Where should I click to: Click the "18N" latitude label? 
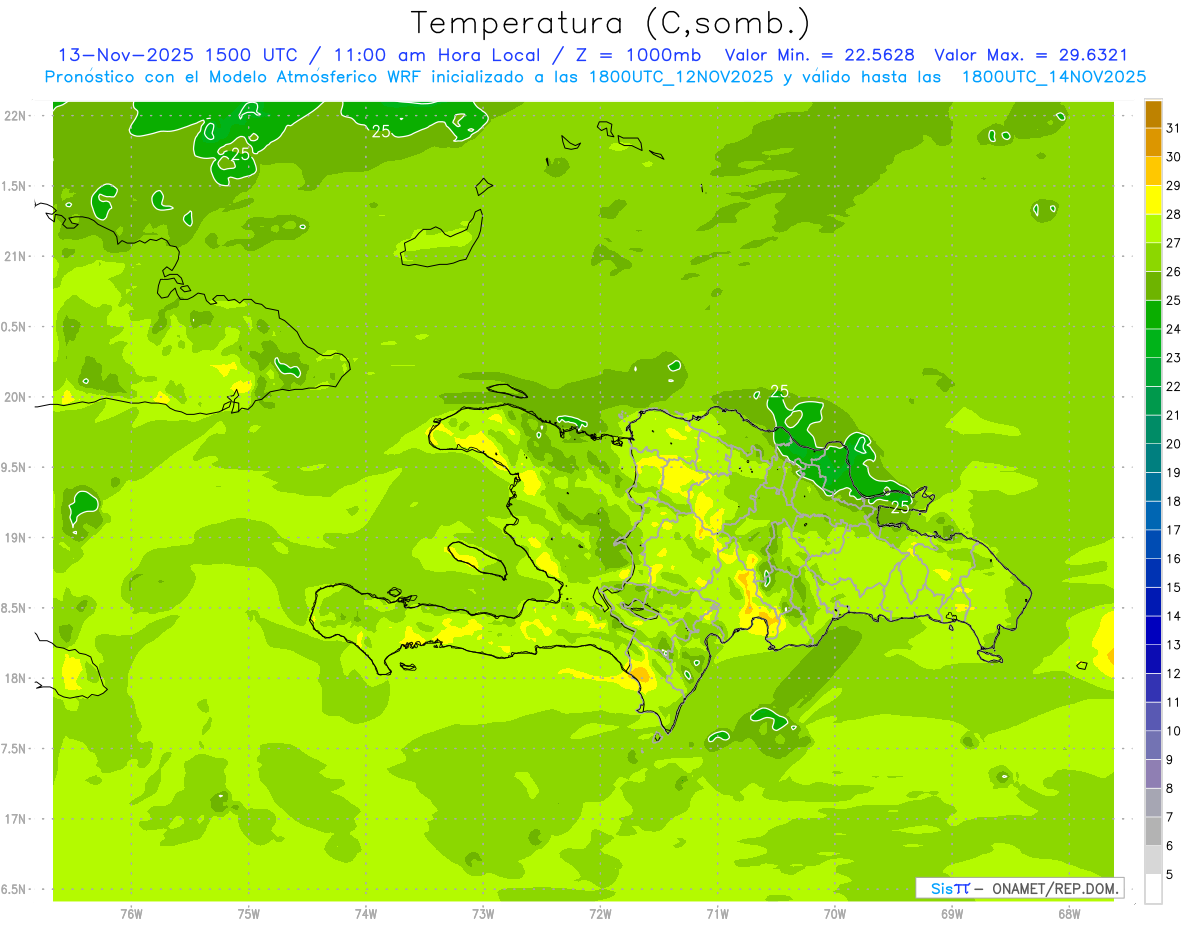[x=14, y=678]
